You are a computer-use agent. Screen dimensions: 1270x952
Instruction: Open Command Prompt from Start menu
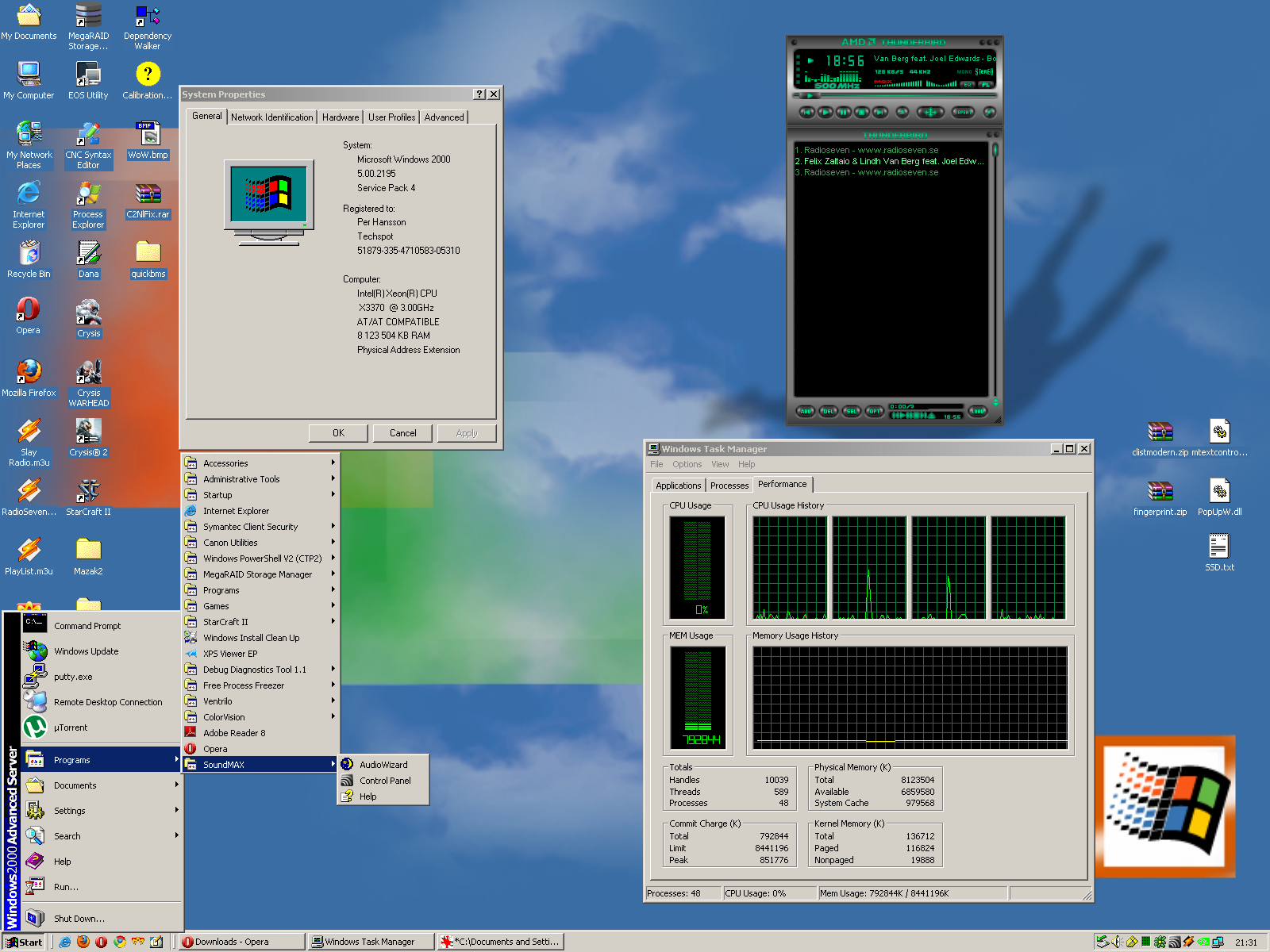[x=102, y=626]
